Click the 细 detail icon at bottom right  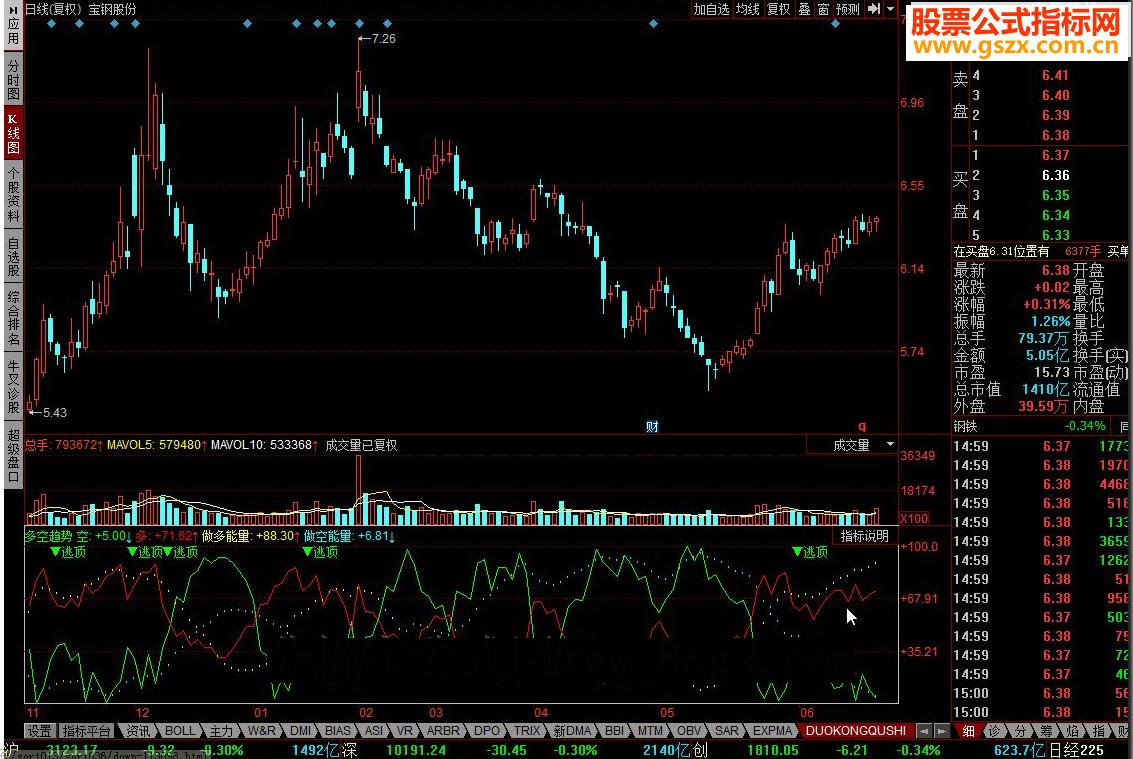968,731
